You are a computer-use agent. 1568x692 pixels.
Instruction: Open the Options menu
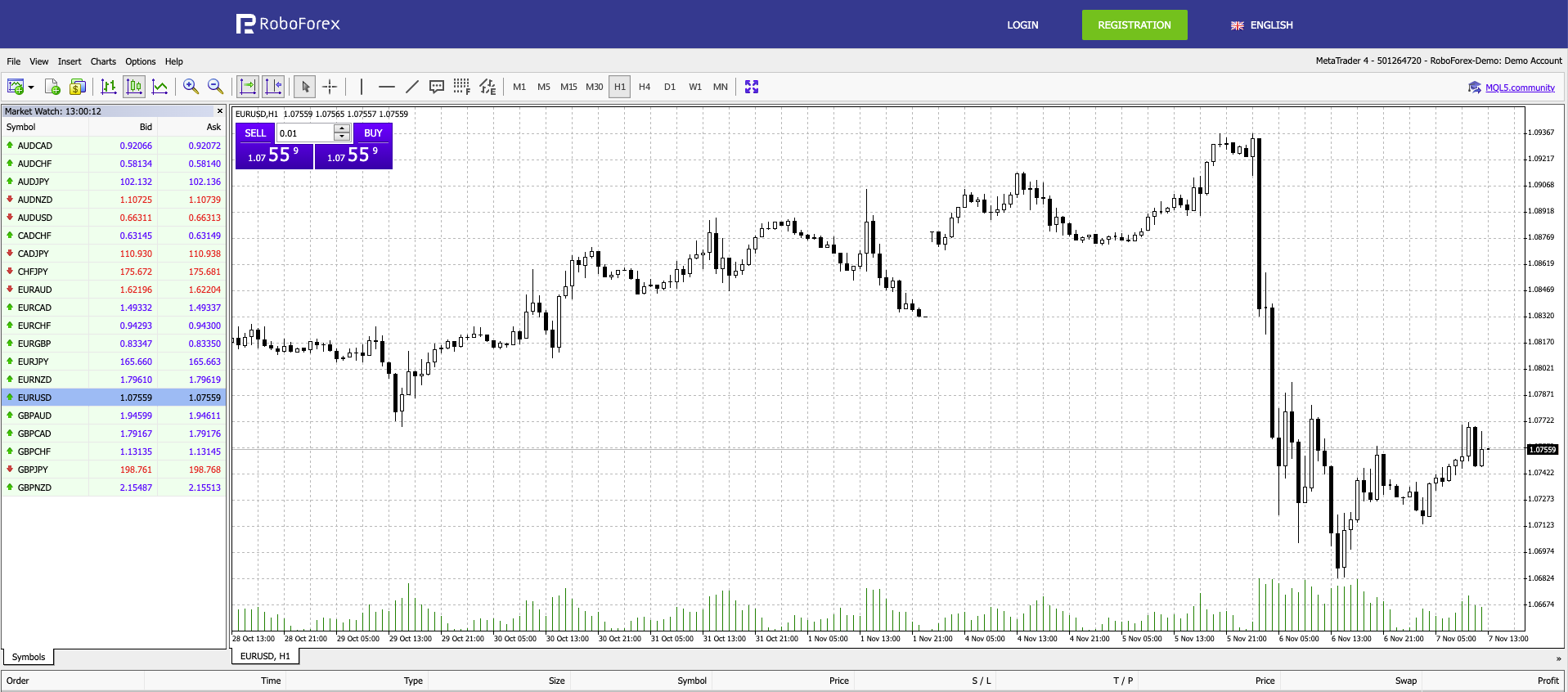pyautogui.click(x=141, y=61)
